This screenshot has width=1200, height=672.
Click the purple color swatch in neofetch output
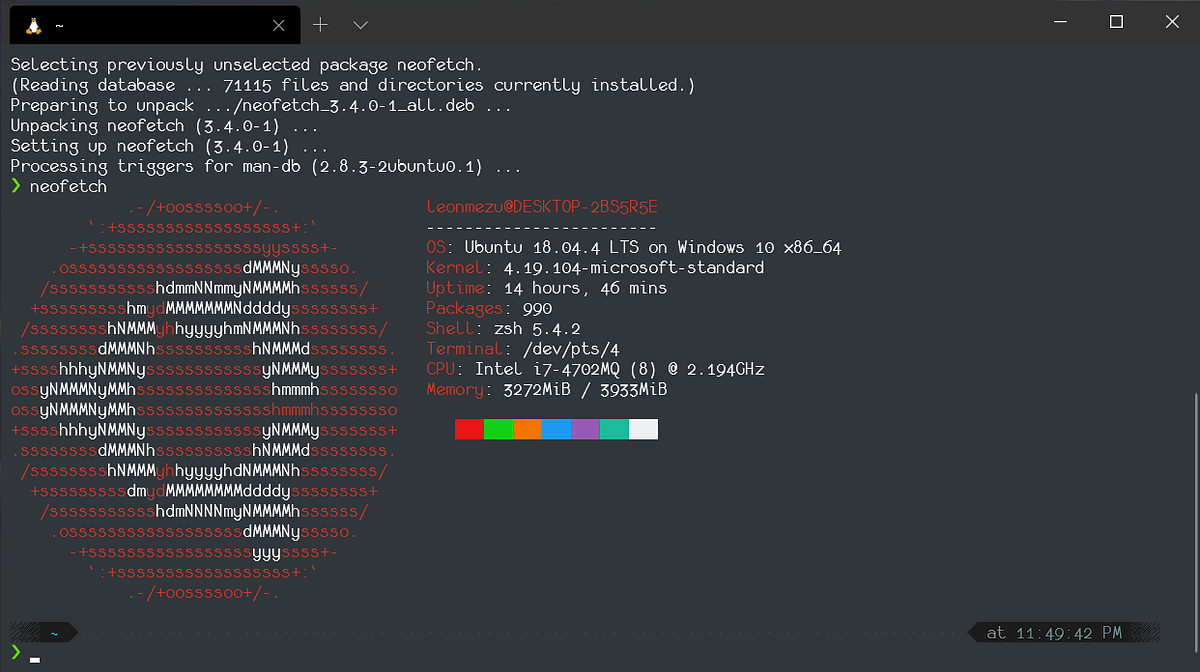pyautogui.click(x=584, y=428)
